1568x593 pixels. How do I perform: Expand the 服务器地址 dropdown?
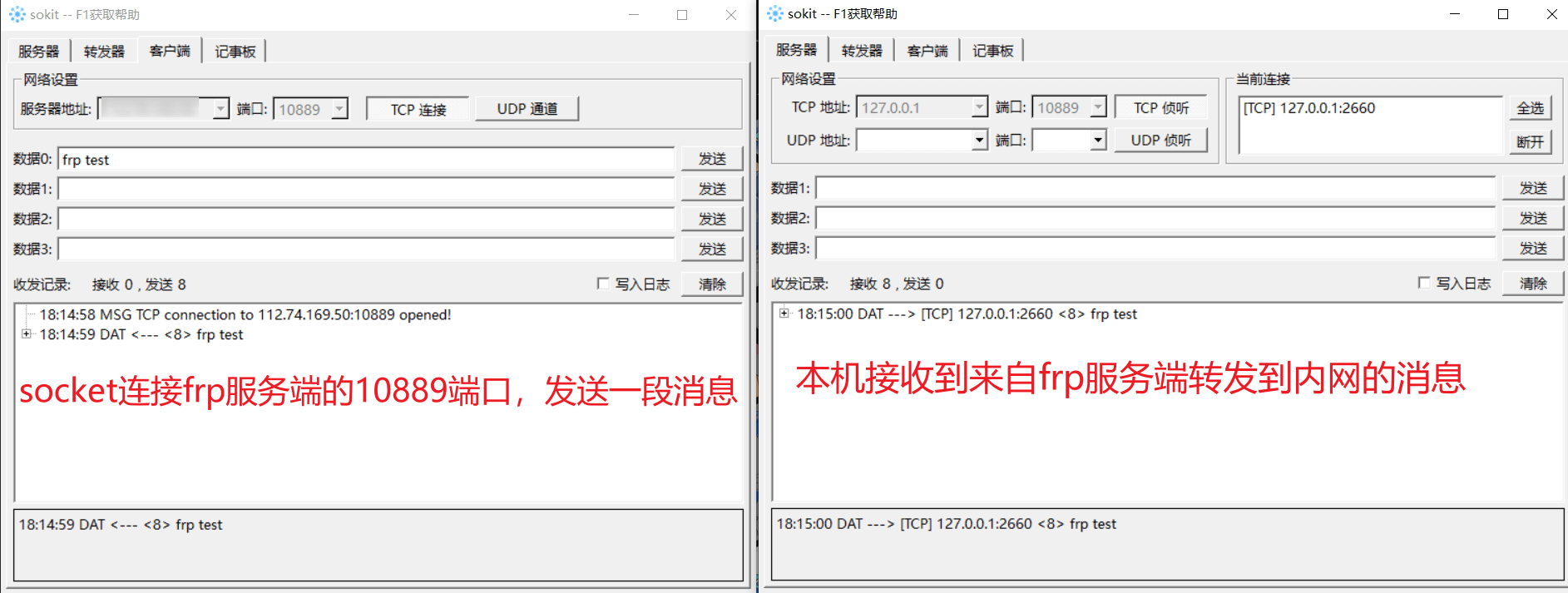[x=220, y=109]
